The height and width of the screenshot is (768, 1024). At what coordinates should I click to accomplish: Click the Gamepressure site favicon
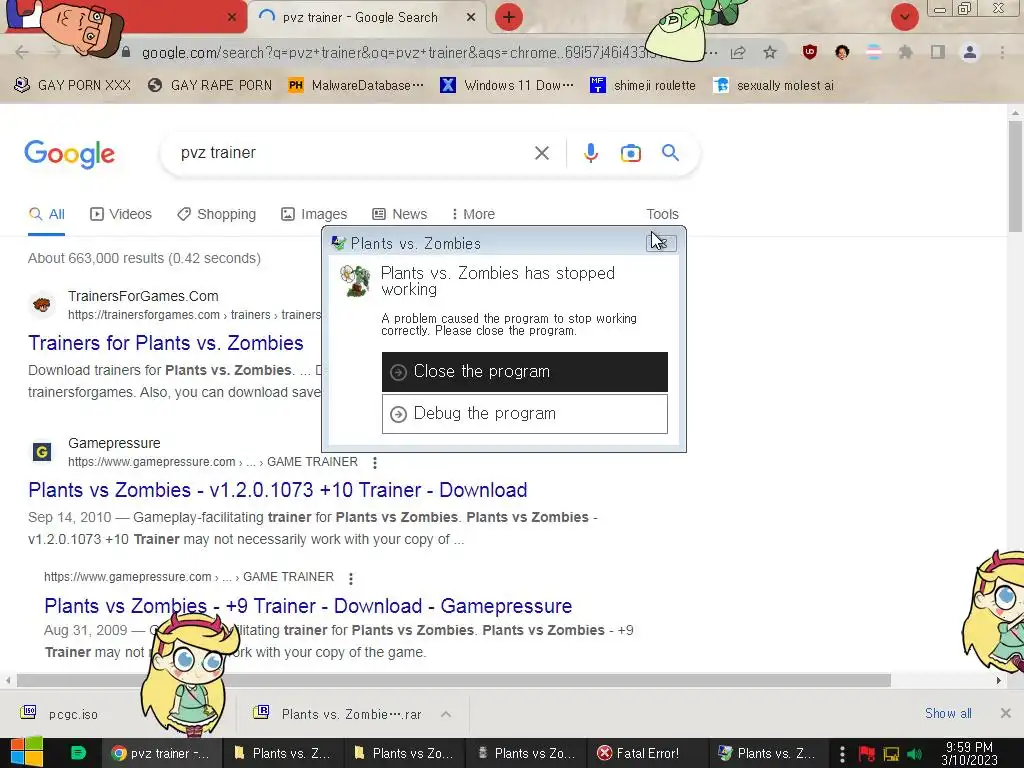coord(42,452)
